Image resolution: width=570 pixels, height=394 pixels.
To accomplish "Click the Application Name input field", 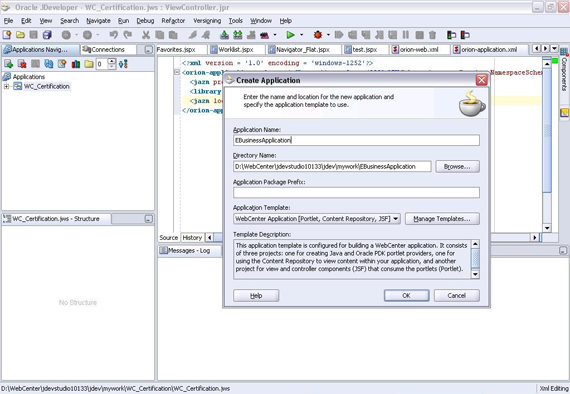I will [x=356, y=140].
